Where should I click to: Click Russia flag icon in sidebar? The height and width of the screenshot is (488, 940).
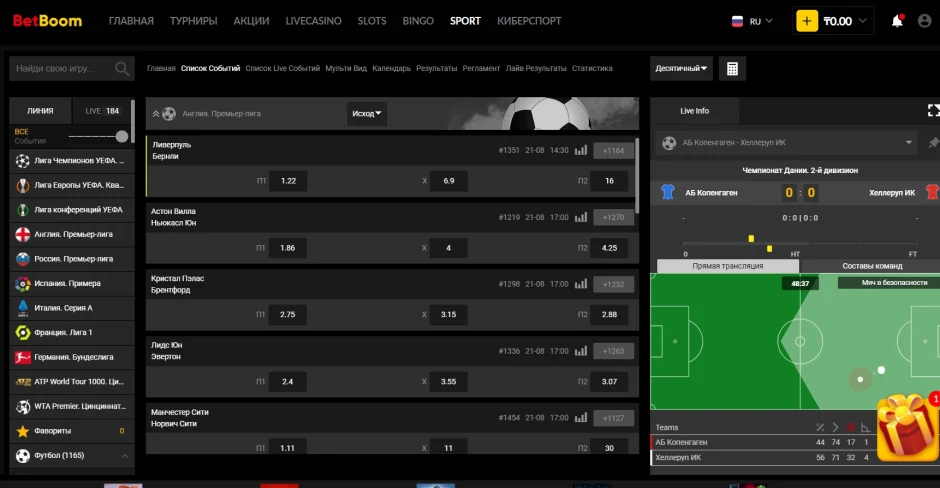[23, 259]
